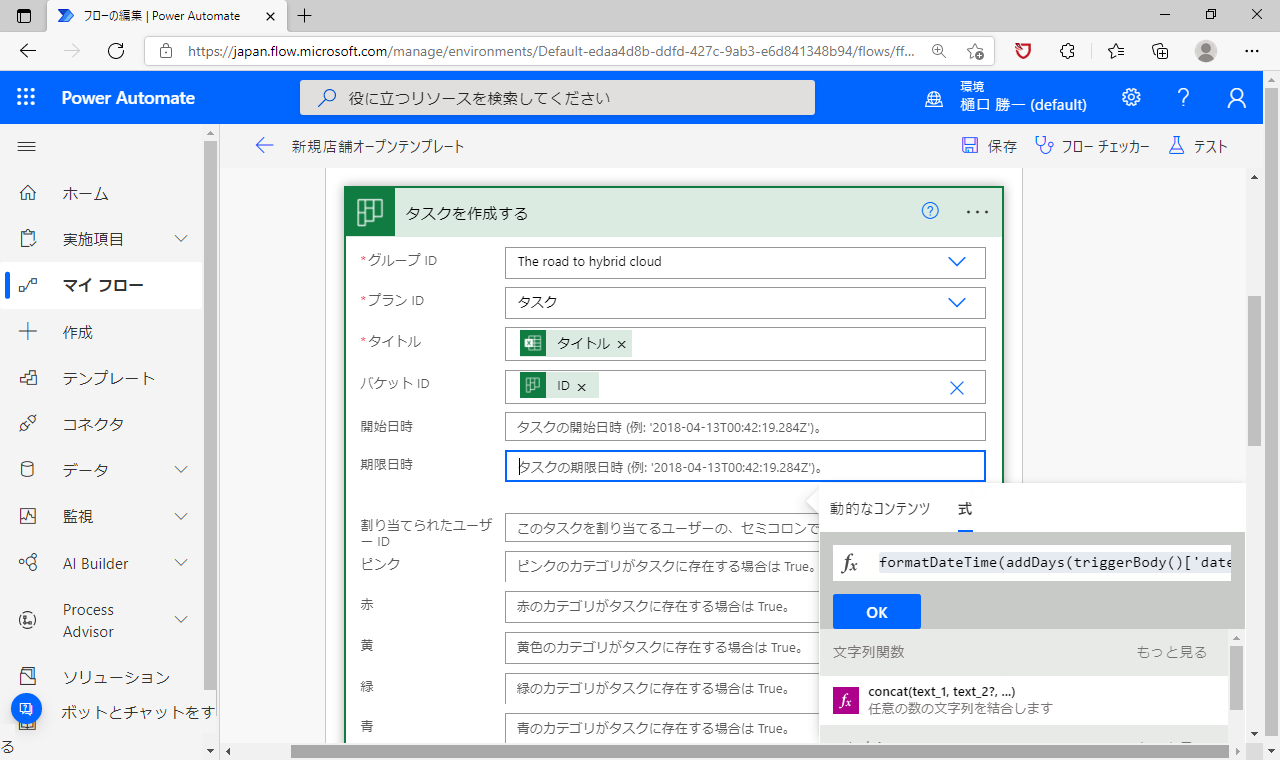Screen dimensions: 1280x760
Task: Click the Save floppy disk icon
Action: (970, 146)
